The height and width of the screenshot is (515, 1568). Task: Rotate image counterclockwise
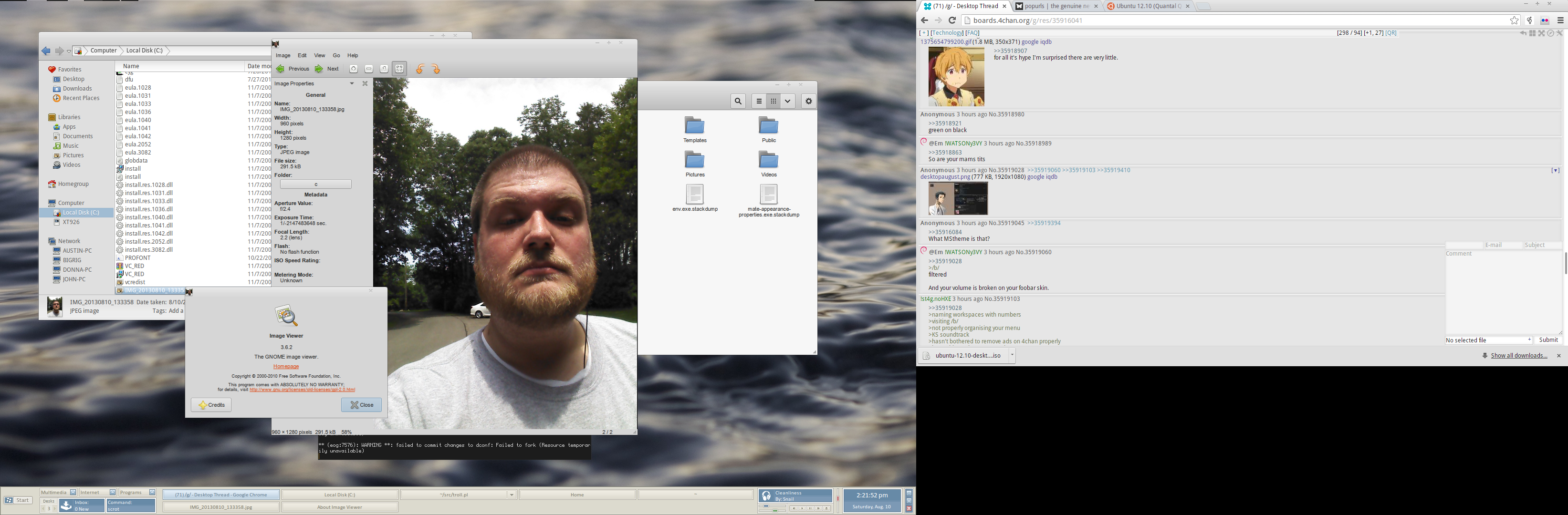[x=420, y=69]
